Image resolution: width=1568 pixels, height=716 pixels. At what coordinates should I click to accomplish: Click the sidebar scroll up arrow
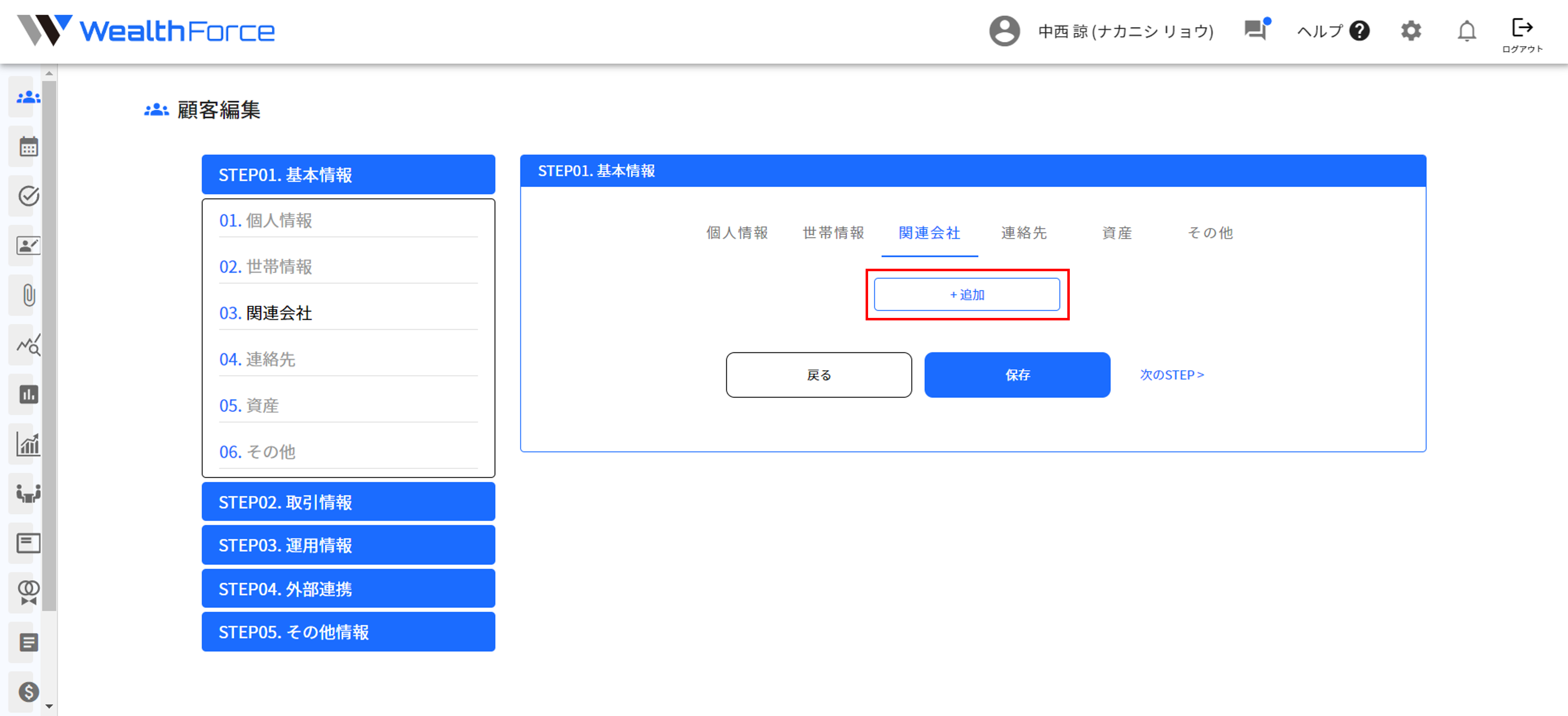(49, 73)
